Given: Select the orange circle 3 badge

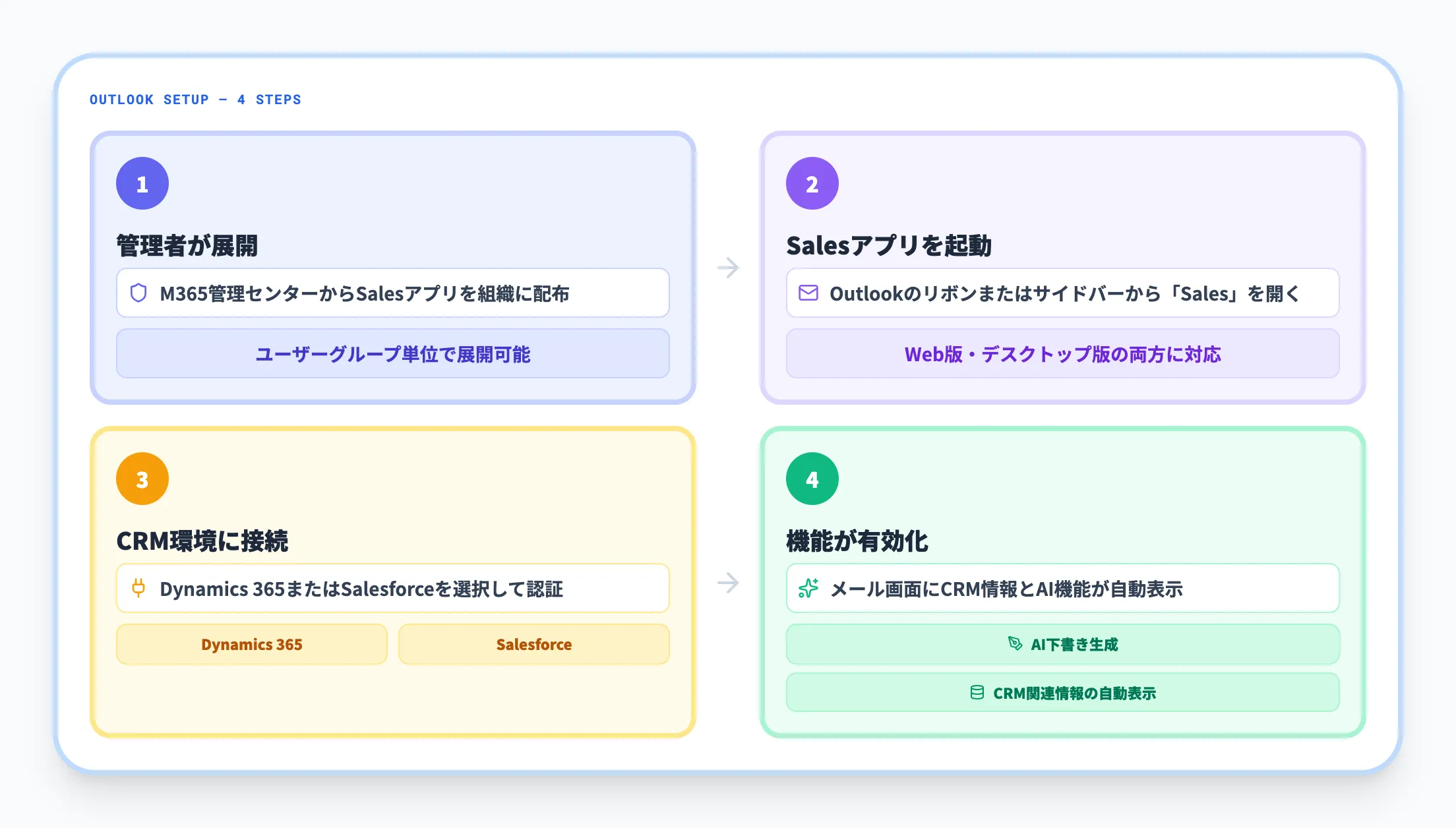Looking at the screenshot, I should click(142, 478).
